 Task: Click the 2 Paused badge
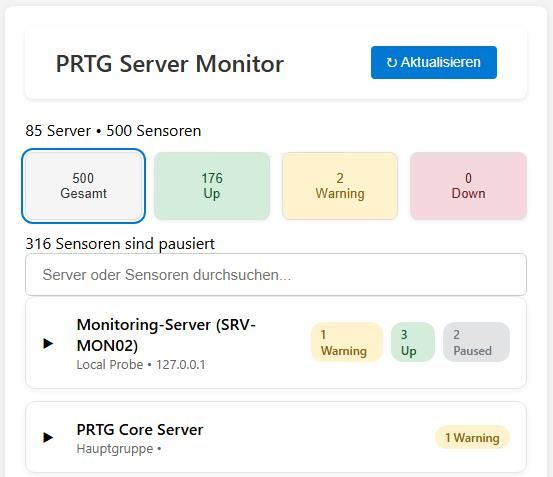click(476, 342)
